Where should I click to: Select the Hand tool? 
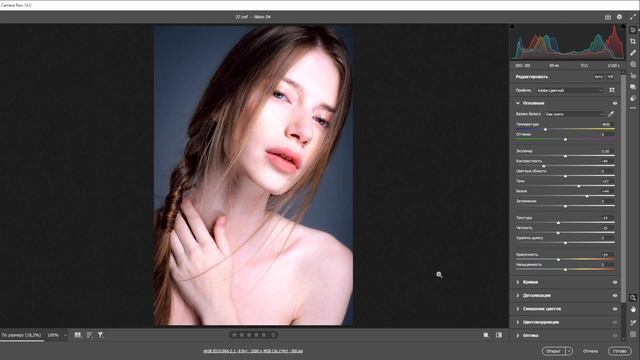[633, 310]
